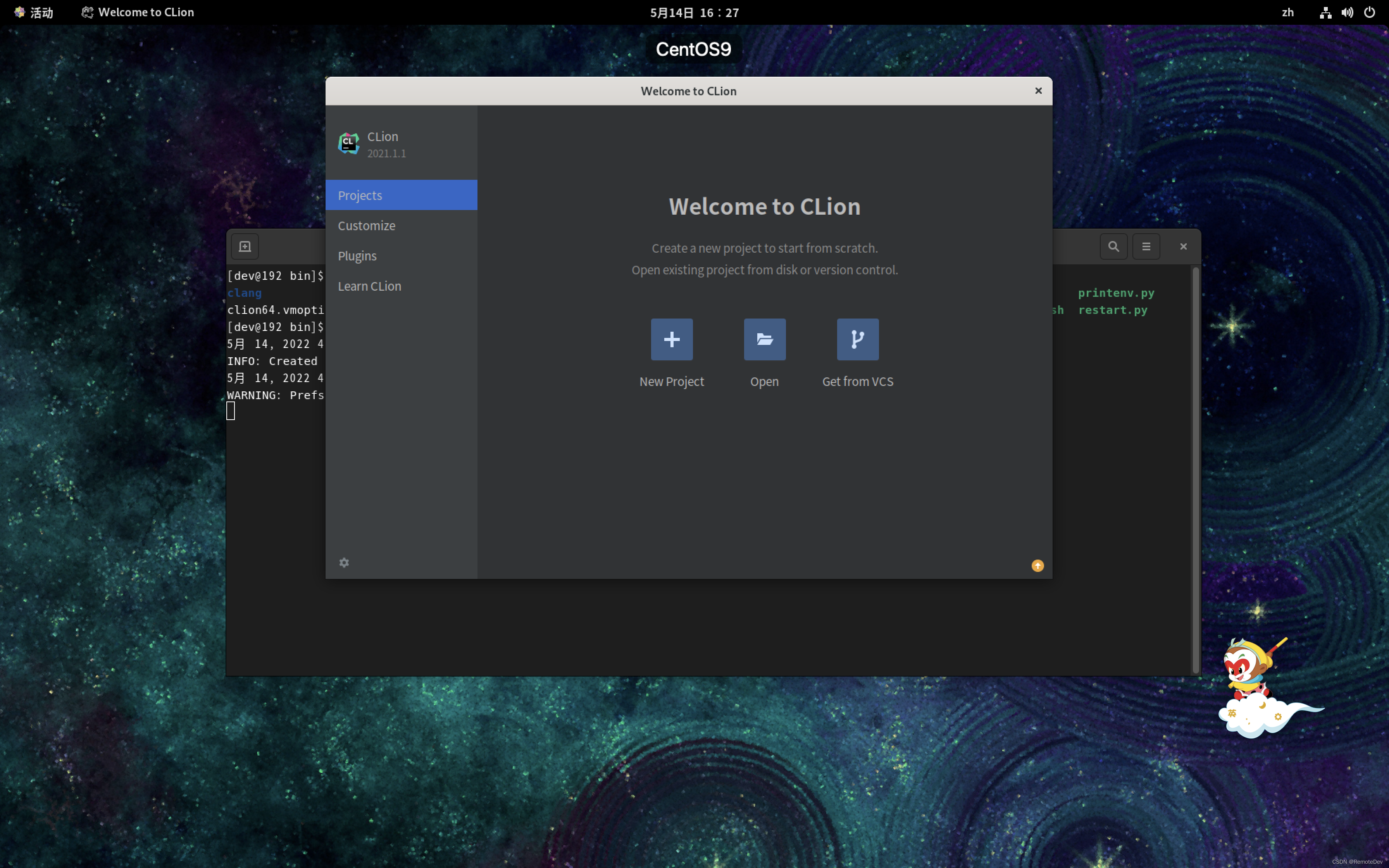
Task: Open the 活动 Activities overview
Action: [x=34, y=12]
